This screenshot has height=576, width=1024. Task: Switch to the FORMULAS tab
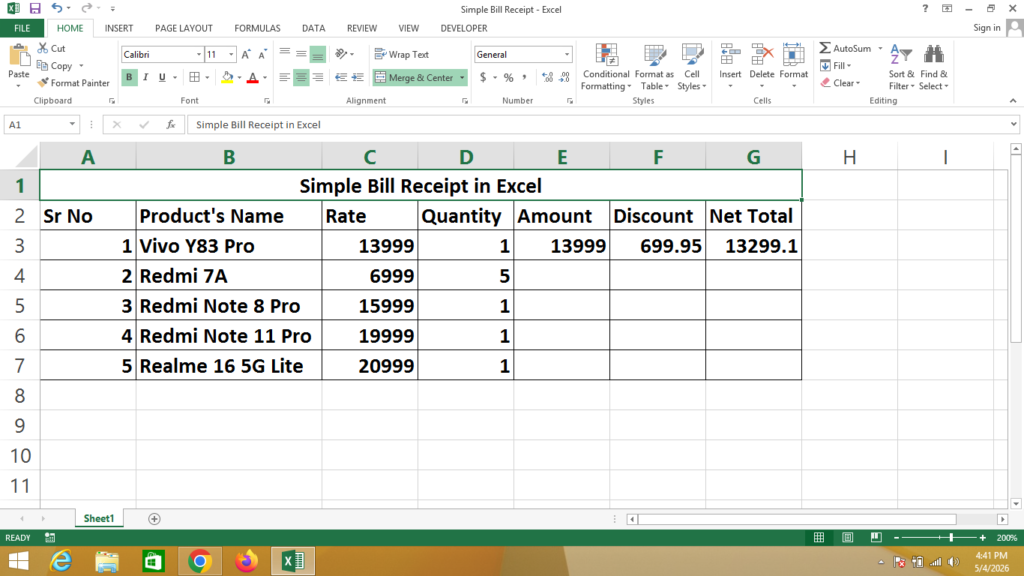(x=257, y=28)
